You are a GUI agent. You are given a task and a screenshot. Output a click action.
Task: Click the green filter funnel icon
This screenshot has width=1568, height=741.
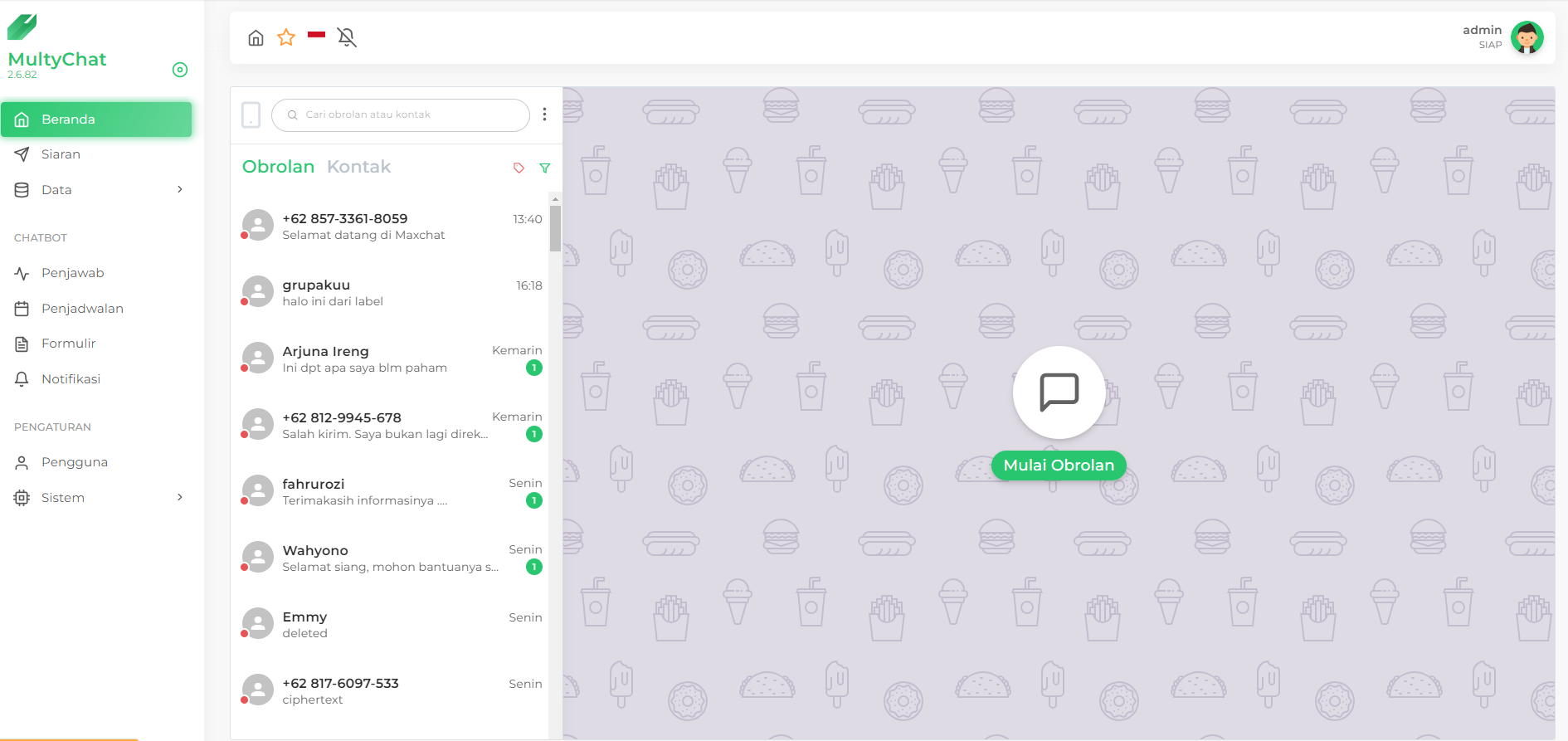(545, 168)
